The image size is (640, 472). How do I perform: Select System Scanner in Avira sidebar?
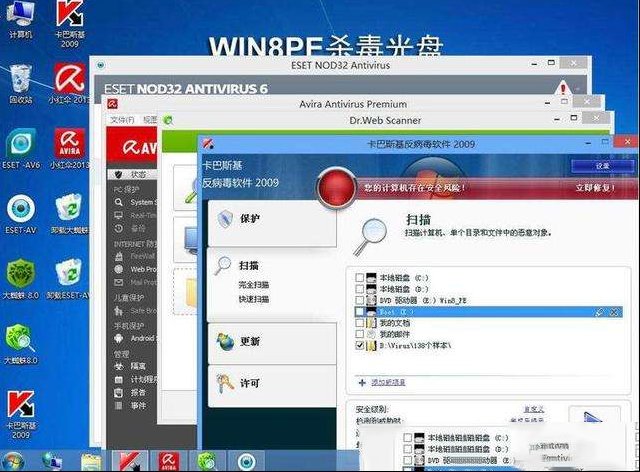[135, 202]
